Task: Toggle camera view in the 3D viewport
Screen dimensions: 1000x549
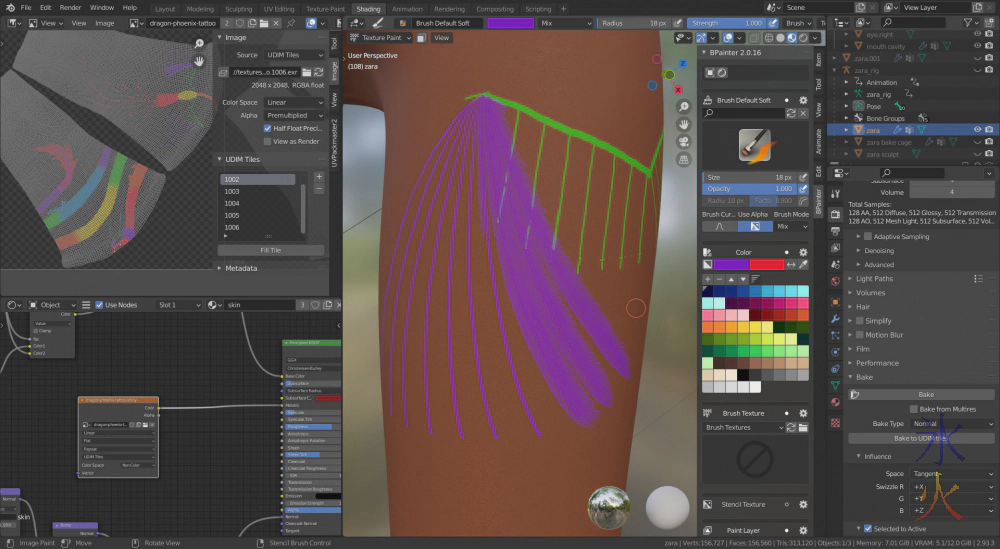Action: (x=683, y=142)
